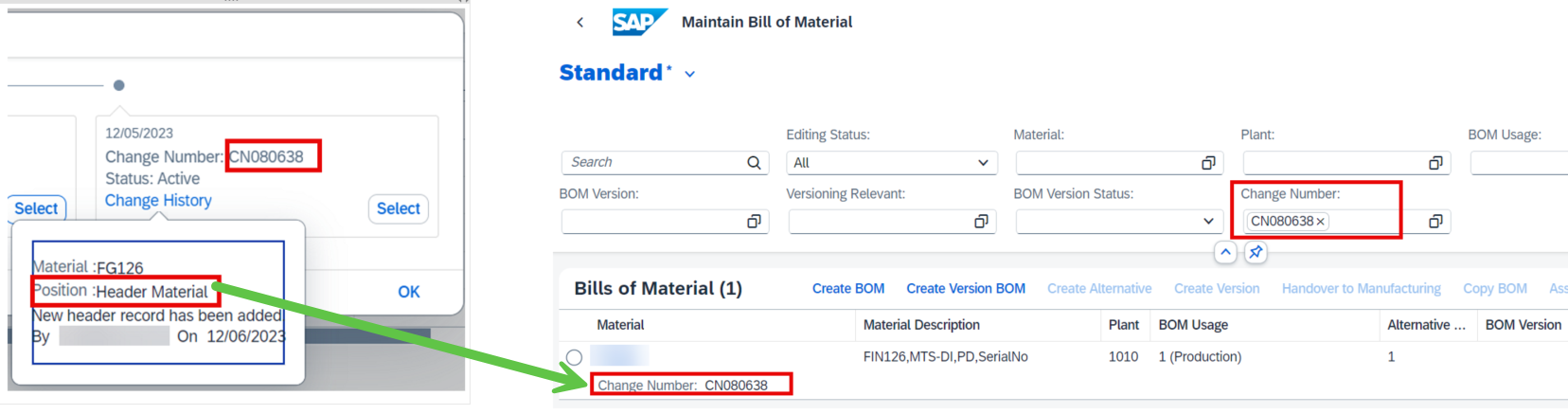1568x414 pixels.
Task: Collapse the filter header with up chevron
Action: pyautogui.click(x=1225, y=252)
